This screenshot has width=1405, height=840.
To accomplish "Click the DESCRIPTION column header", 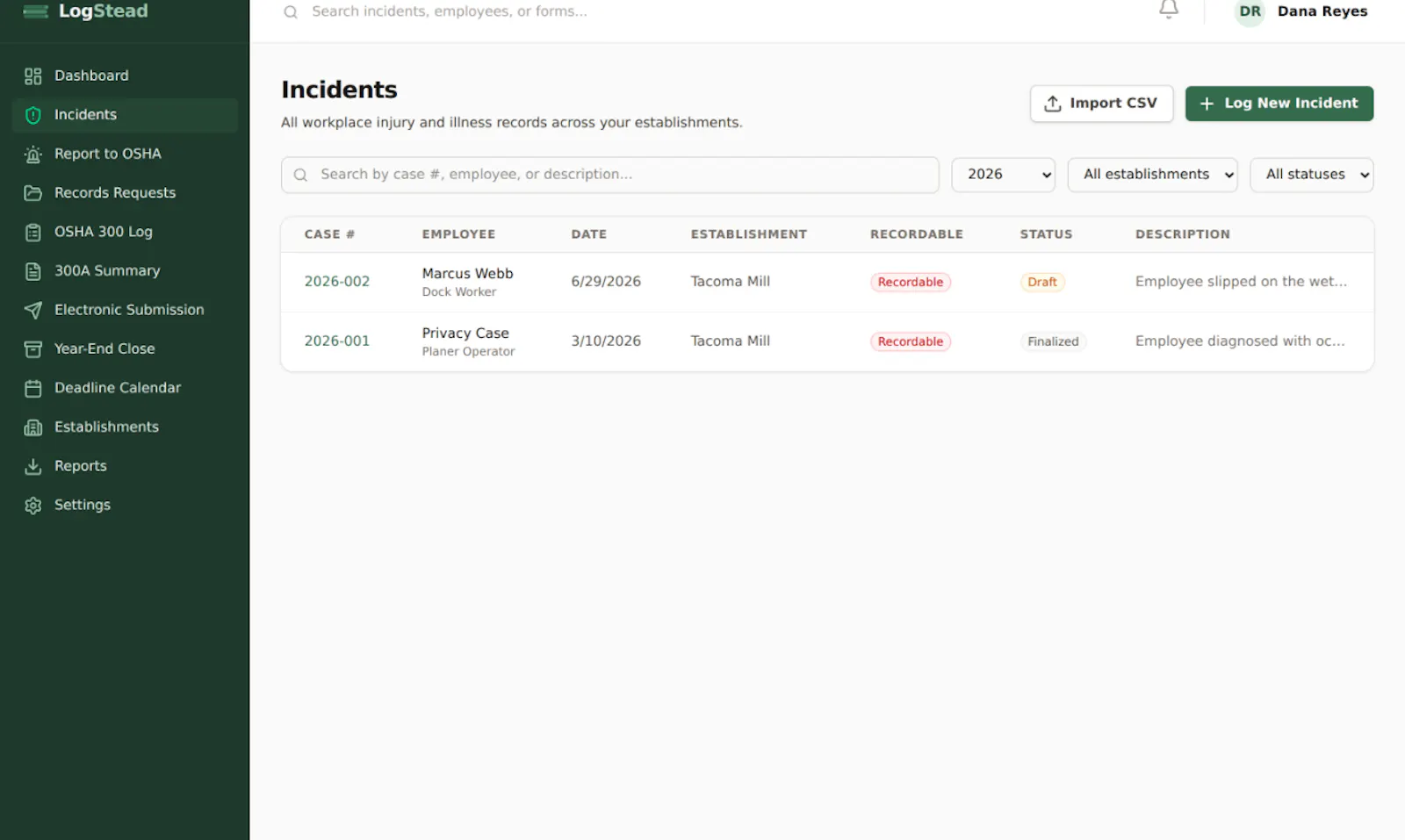I will tap(1183, 234).
